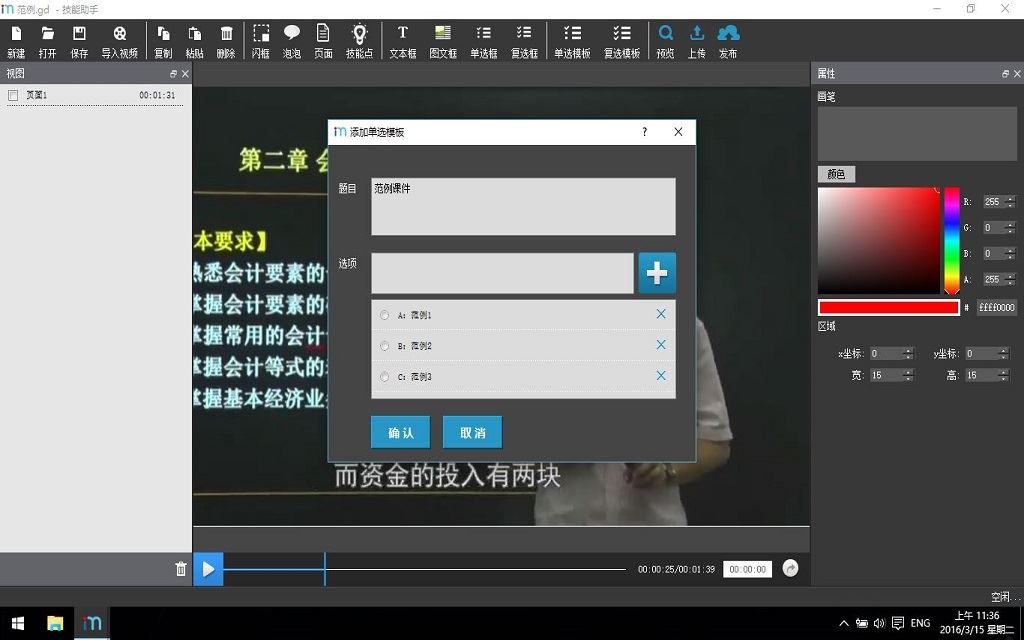This screenshot has width=1024, height=640.
Task: Select 页面1 entry in the 视图 list
Action: pyautogui.click(x=95, y=95)
